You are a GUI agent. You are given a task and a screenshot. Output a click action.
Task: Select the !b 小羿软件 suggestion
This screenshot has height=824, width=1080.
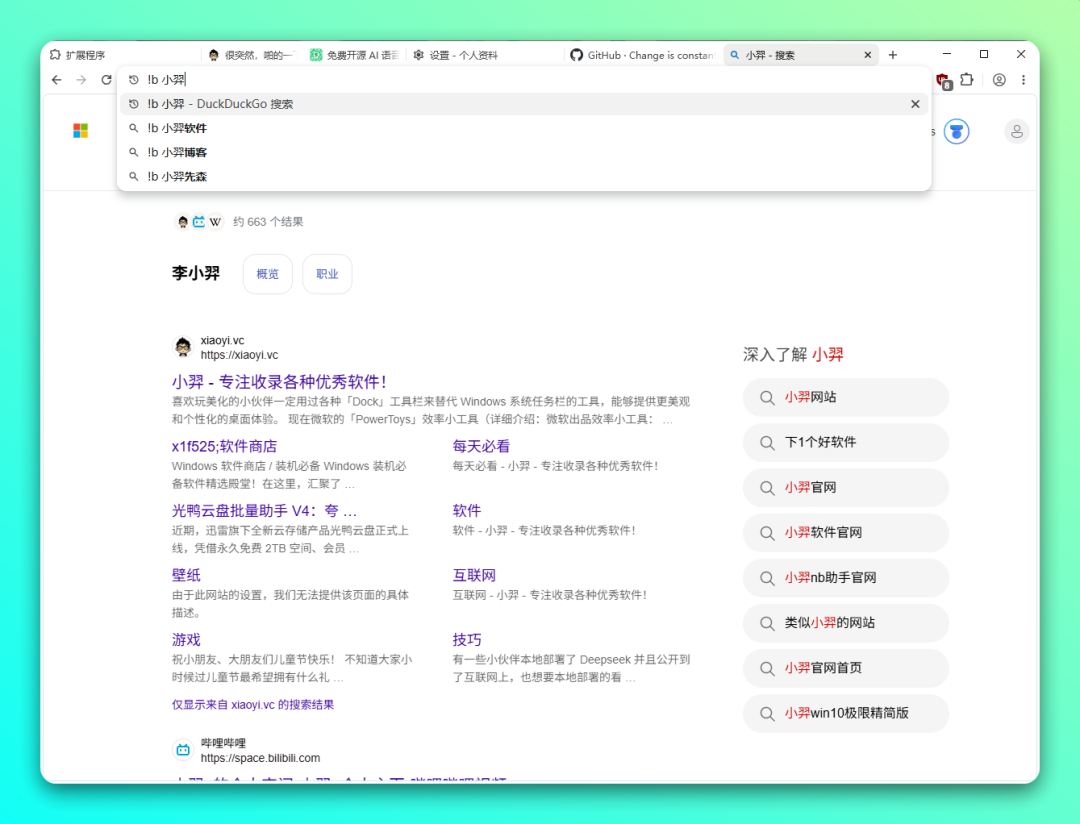click(x=523, y=128)
